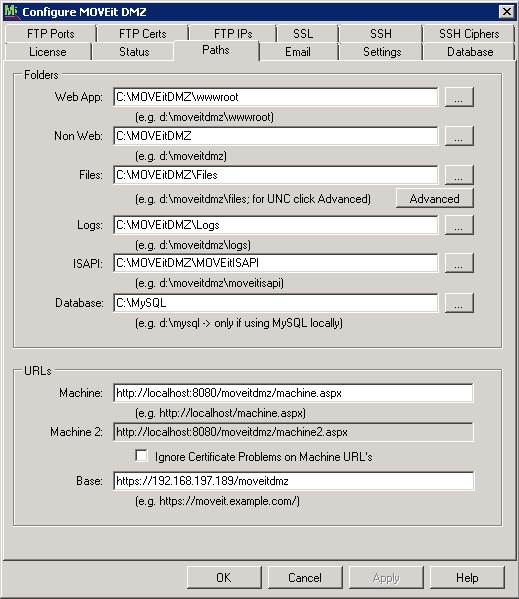This screenshot has width=519, height=599.
Task: Open the FTP Ports tab
Action: tap(50, 34)
